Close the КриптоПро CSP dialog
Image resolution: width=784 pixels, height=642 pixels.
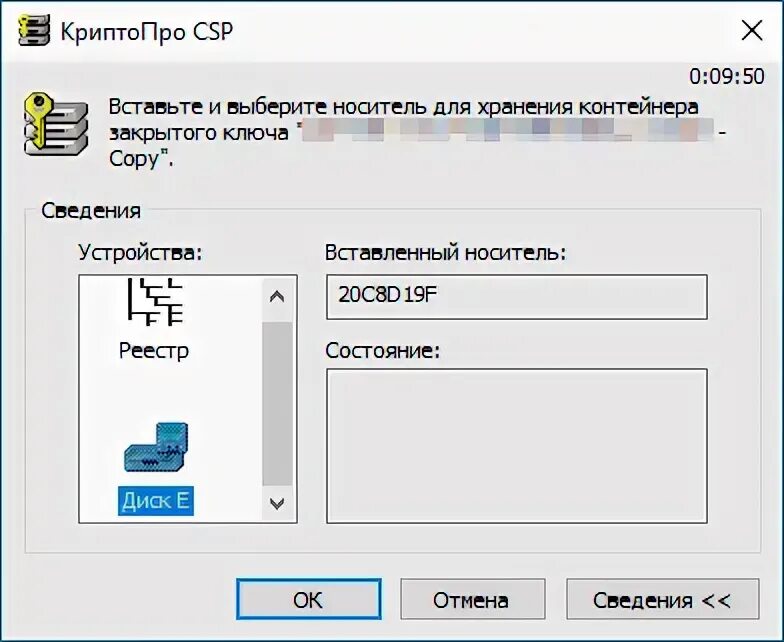[751, 30]
